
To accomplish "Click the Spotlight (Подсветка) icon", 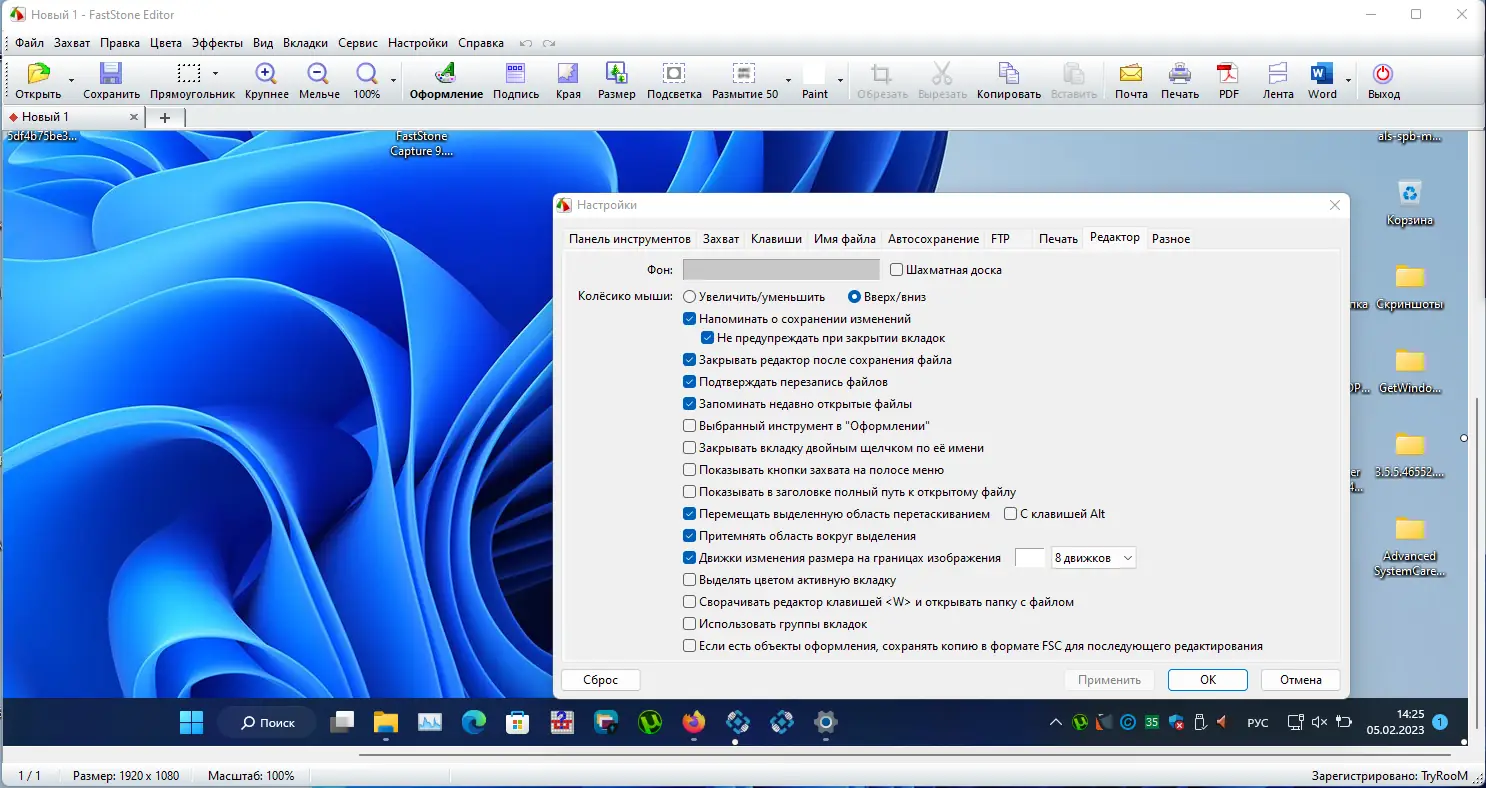I will pyautogui.click(x=674, y=74).
